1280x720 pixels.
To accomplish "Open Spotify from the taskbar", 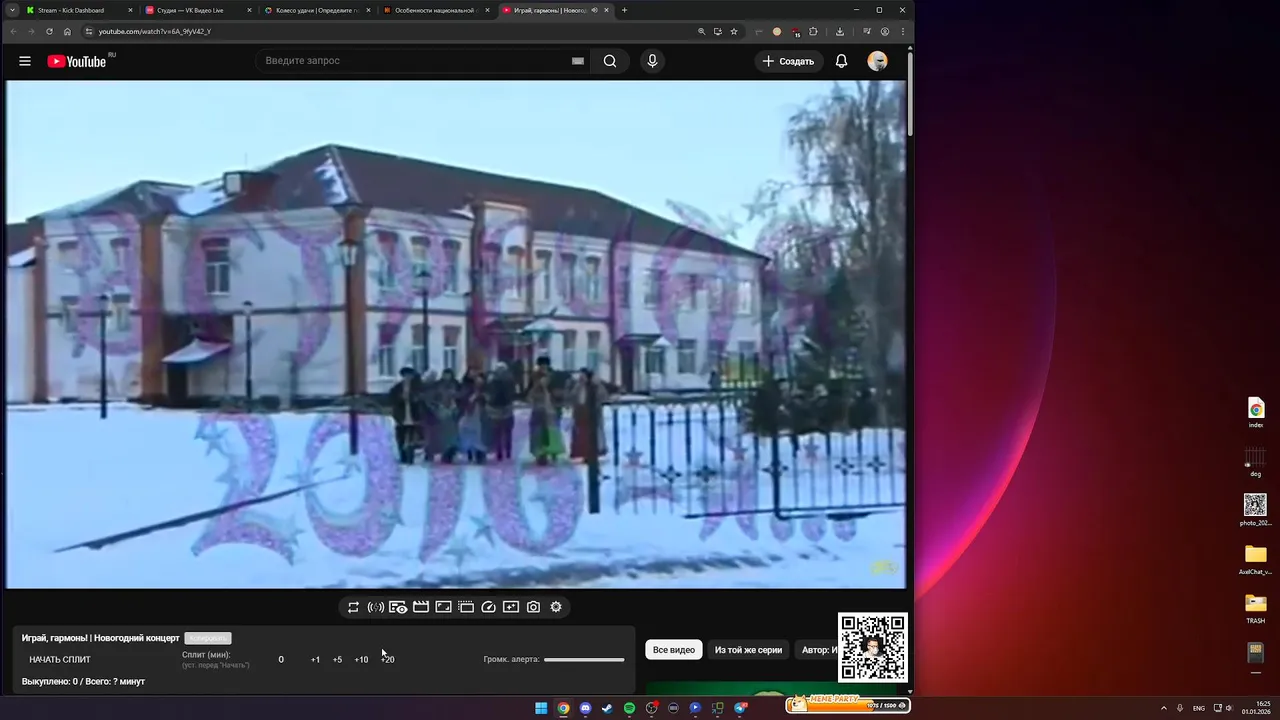I will (629, 708).
